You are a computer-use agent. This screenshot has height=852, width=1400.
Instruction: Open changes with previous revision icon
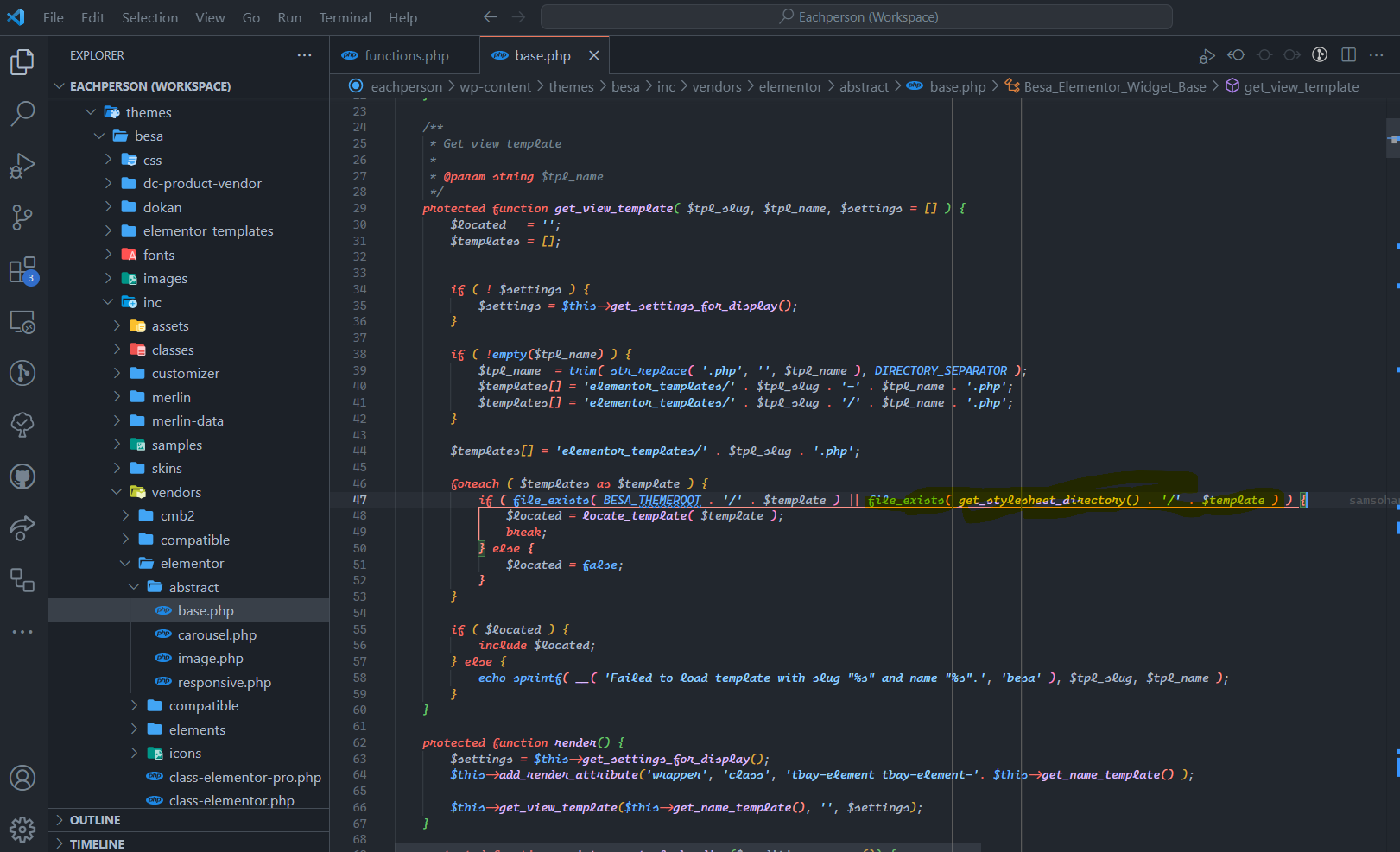pos(1236,55)
